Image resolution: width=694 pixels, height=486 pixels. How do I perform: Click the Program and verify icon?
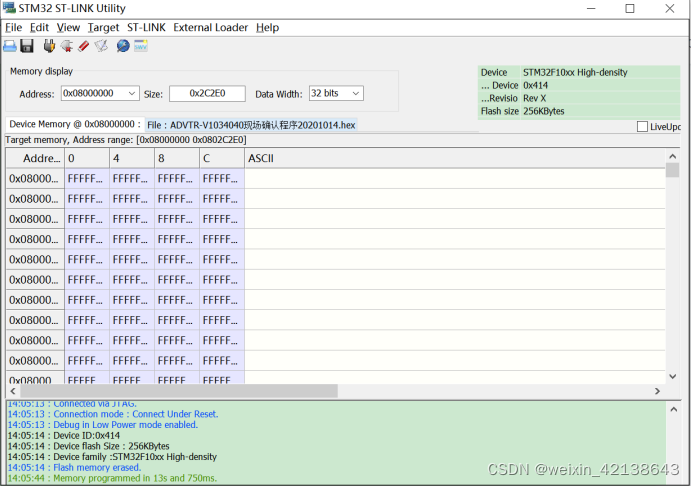point(101,46)
